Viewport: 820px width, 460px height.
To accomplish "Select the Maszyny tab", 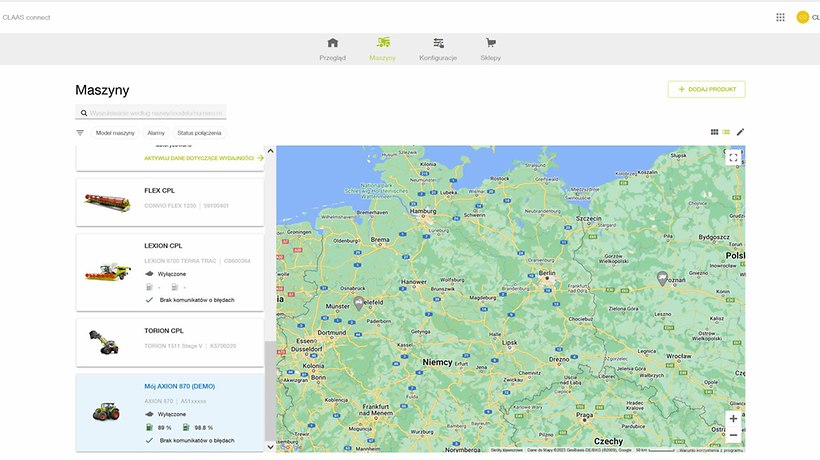I will [x=382, y=49].
